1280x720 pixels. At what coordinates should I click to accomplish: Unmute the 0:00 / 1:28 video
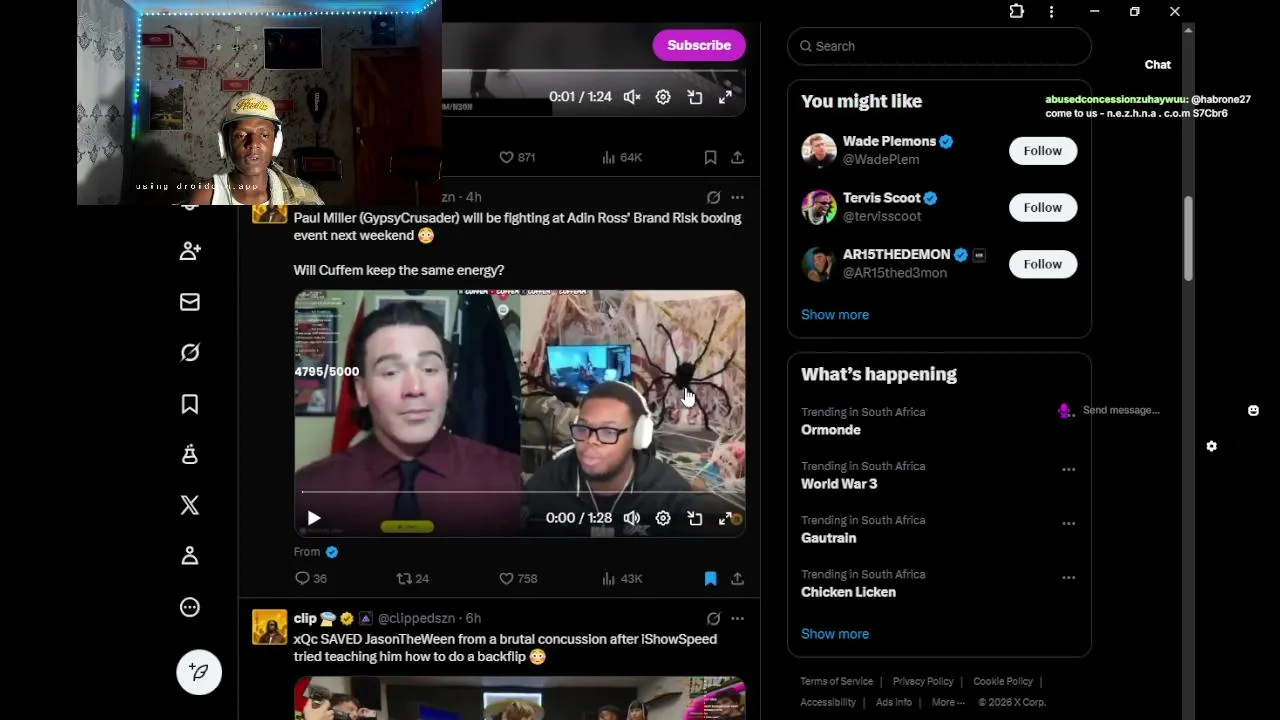tap(632, 518)
